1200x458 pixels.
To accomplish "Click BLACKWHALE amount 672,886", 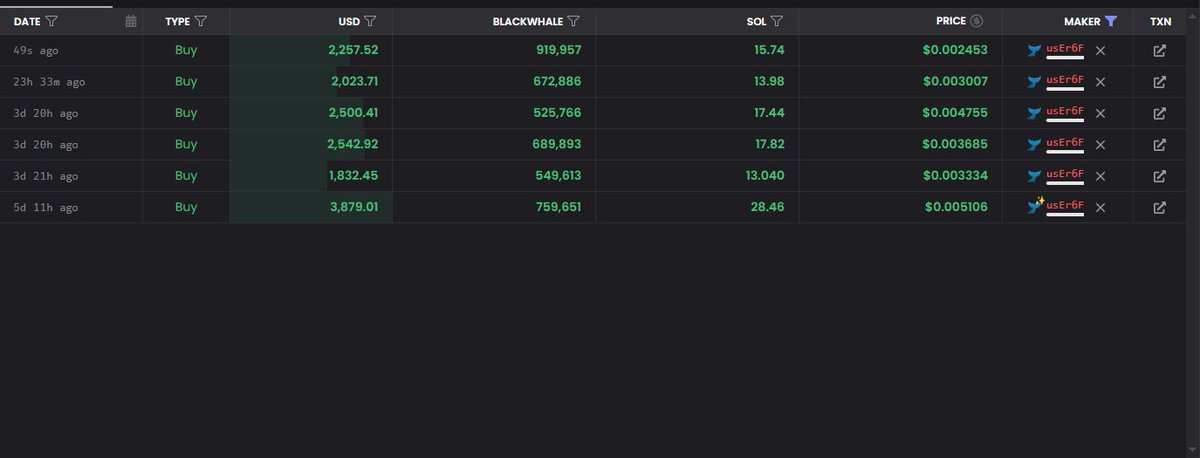I will (559, 82).
